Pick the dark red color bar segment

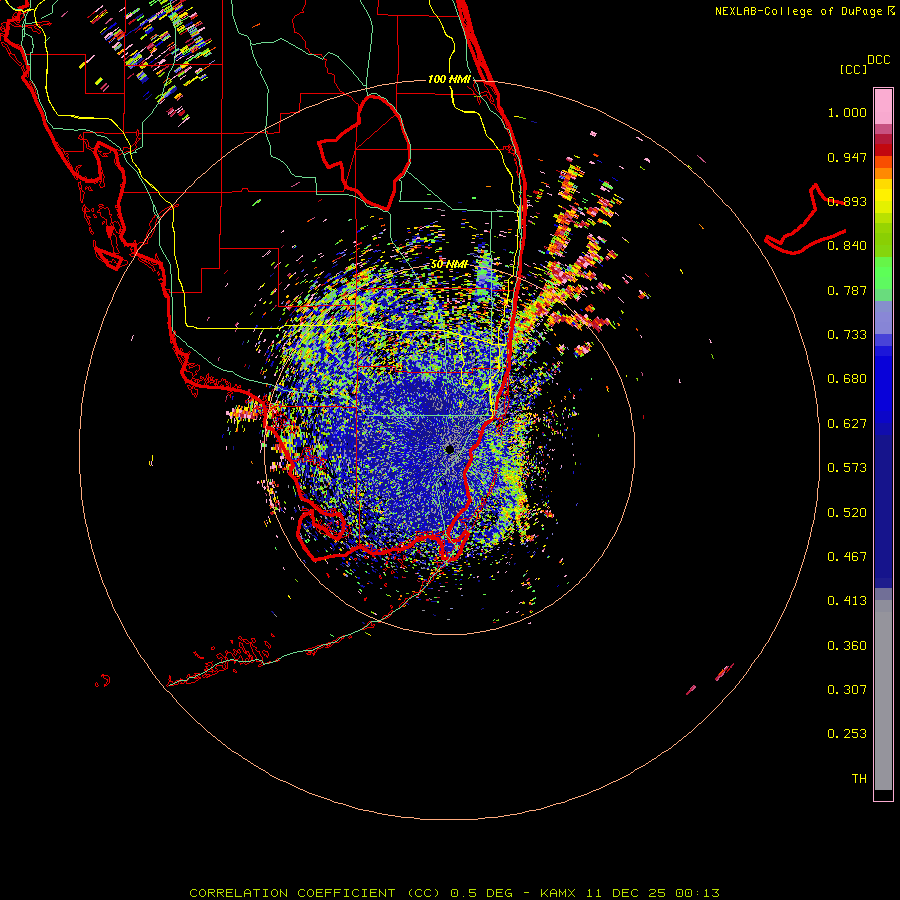[883, 149]
